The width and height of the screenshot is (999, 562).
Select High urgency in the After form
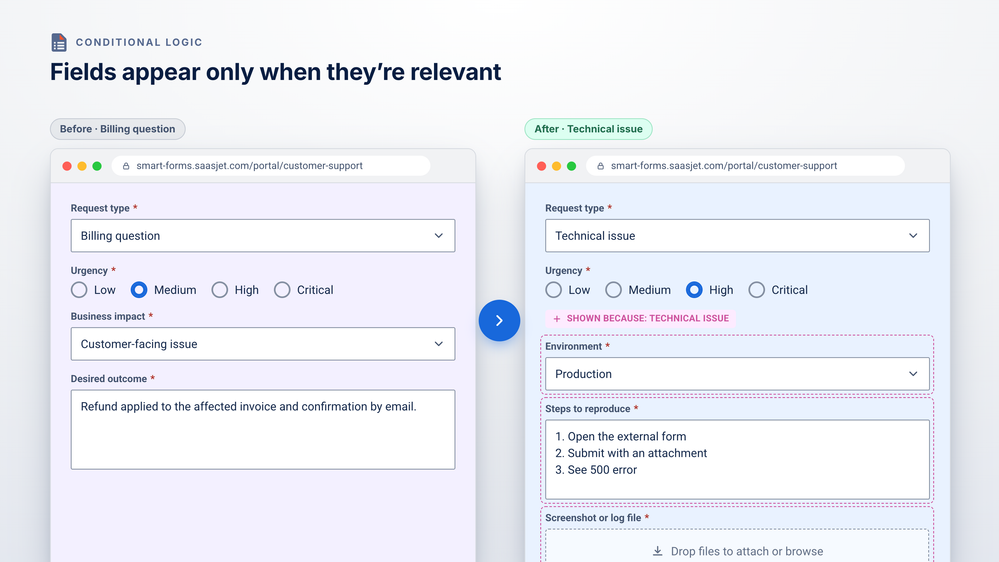694,290
